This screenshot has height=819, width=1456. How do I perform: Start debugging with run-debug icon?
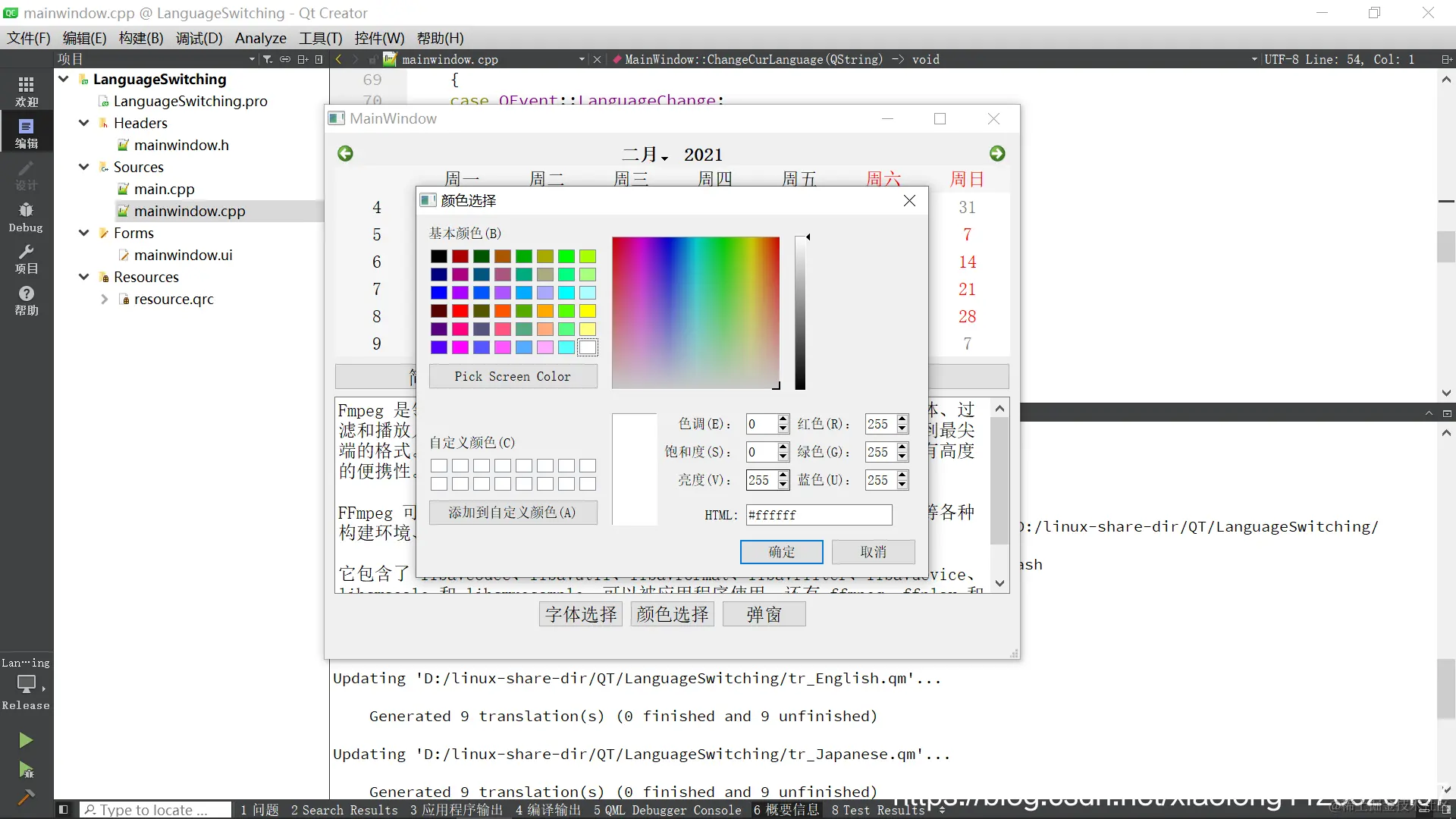pos(26,770)
